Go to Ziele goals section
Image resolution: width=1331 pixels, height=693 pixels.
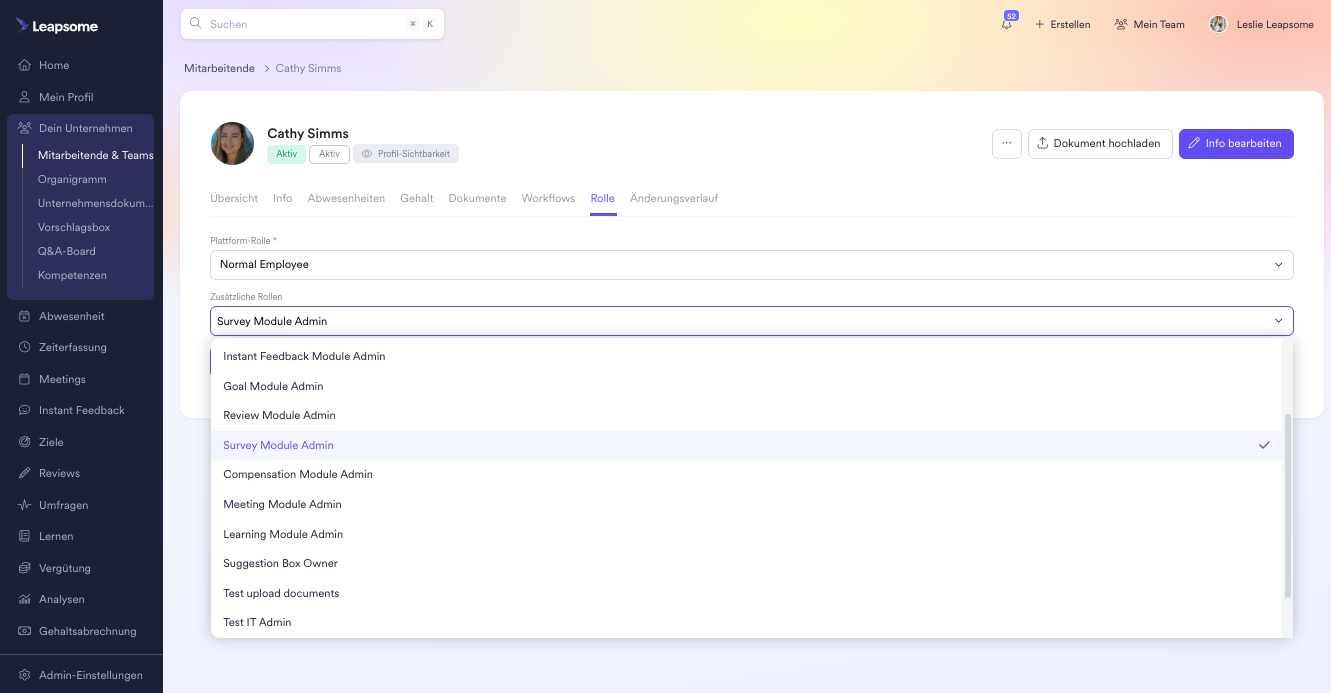tap(51, 442)
